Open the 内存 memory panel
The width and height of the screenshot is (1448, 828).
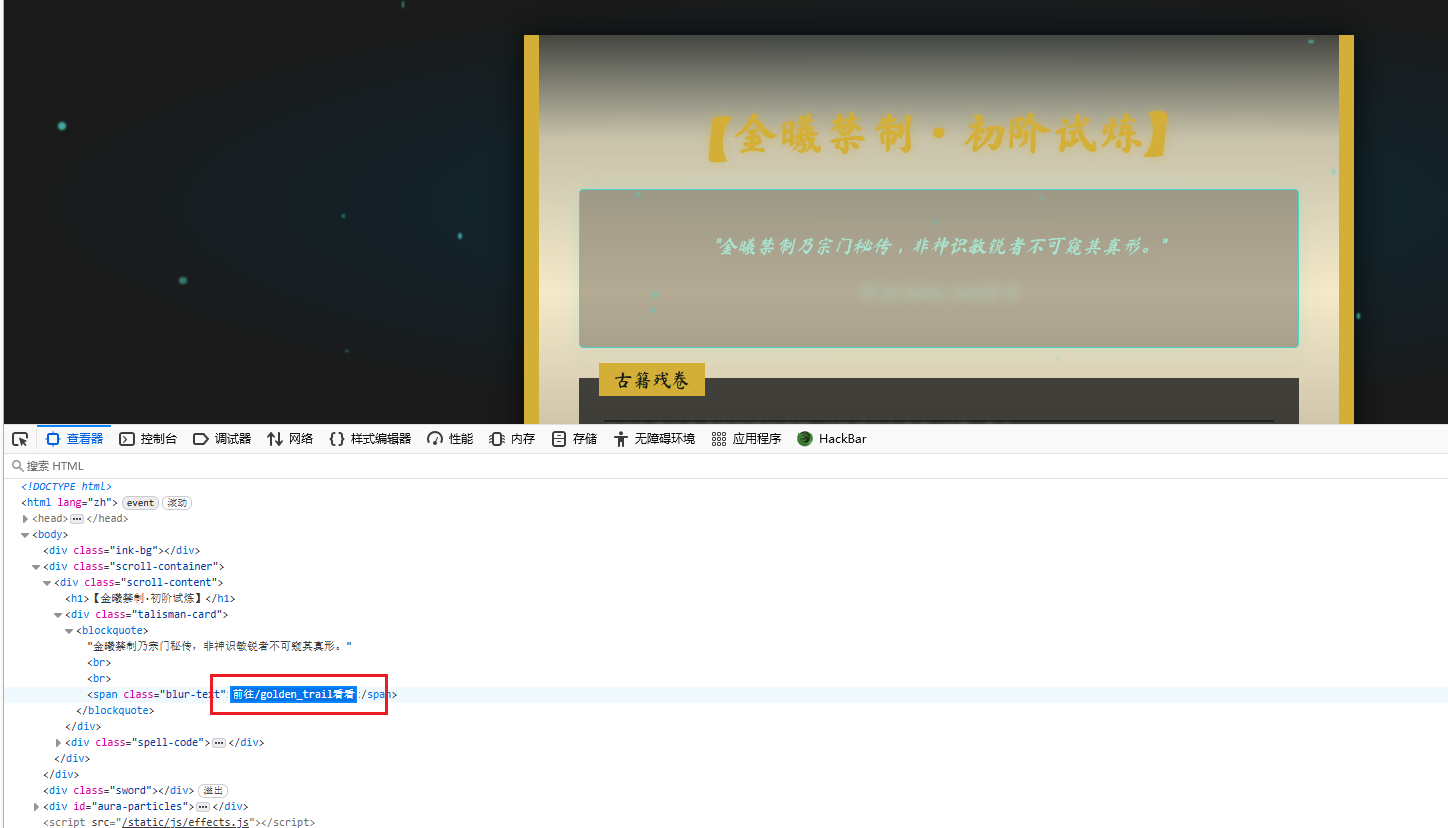[x=512, y=439]
